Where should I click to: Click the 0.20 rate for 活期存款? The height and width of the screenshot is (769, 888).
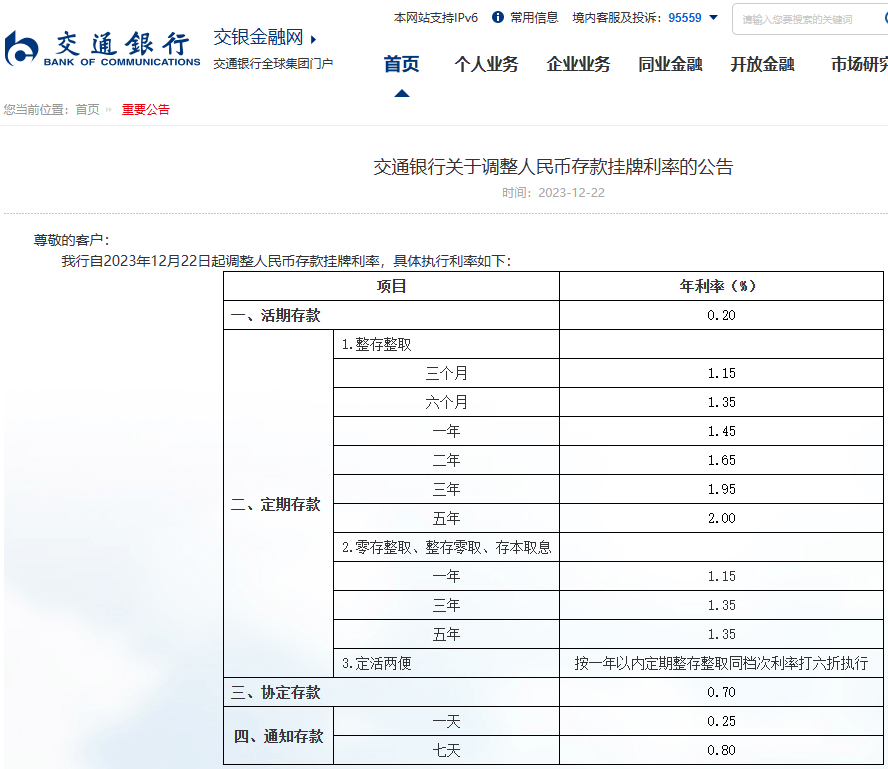(x=721, y=315)
